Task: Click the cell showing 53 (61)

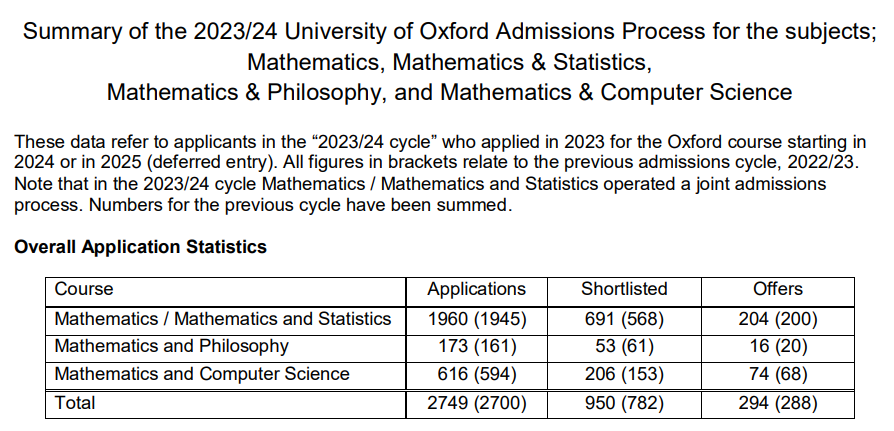Action: coord(624,346)
